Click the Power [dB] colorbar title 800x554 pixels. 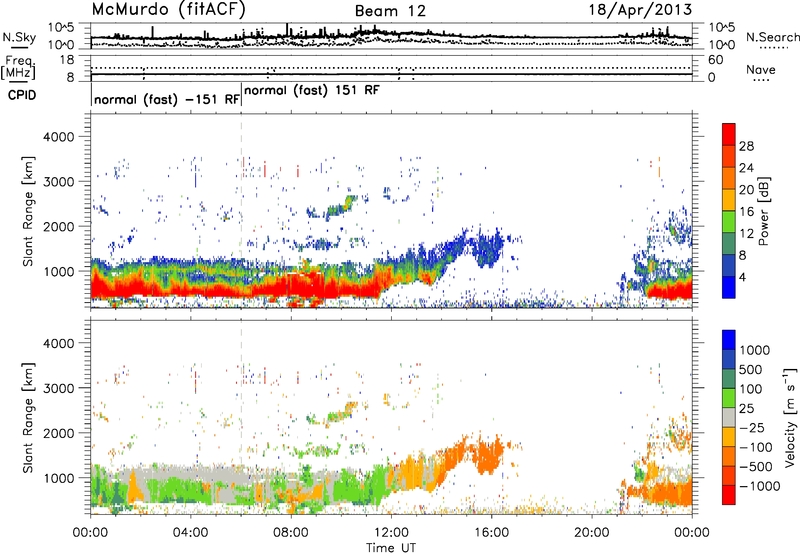tap(763, 211)
